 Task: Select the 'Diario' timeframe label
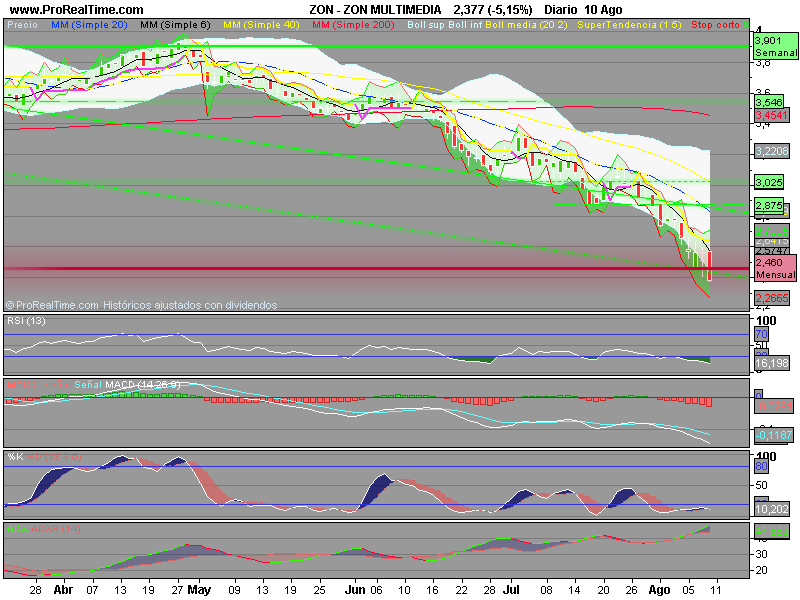pyautogui.click(x=561, y=10)
